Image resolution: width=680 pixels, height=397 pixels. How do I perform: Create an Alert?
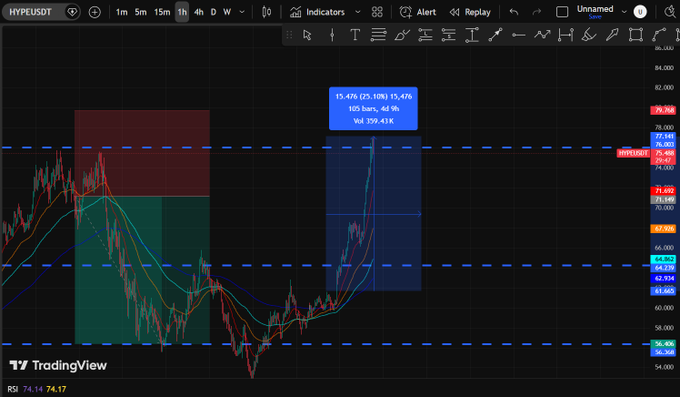point(418,12)
